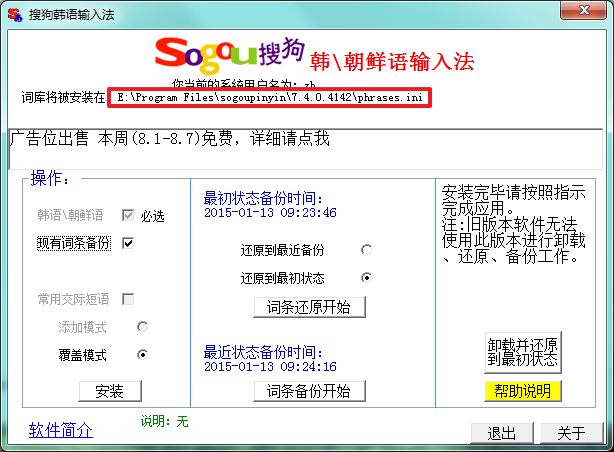Click the Sogou搜狗 logo banner
The image size is (614, 452).
(x=230, y=55)
